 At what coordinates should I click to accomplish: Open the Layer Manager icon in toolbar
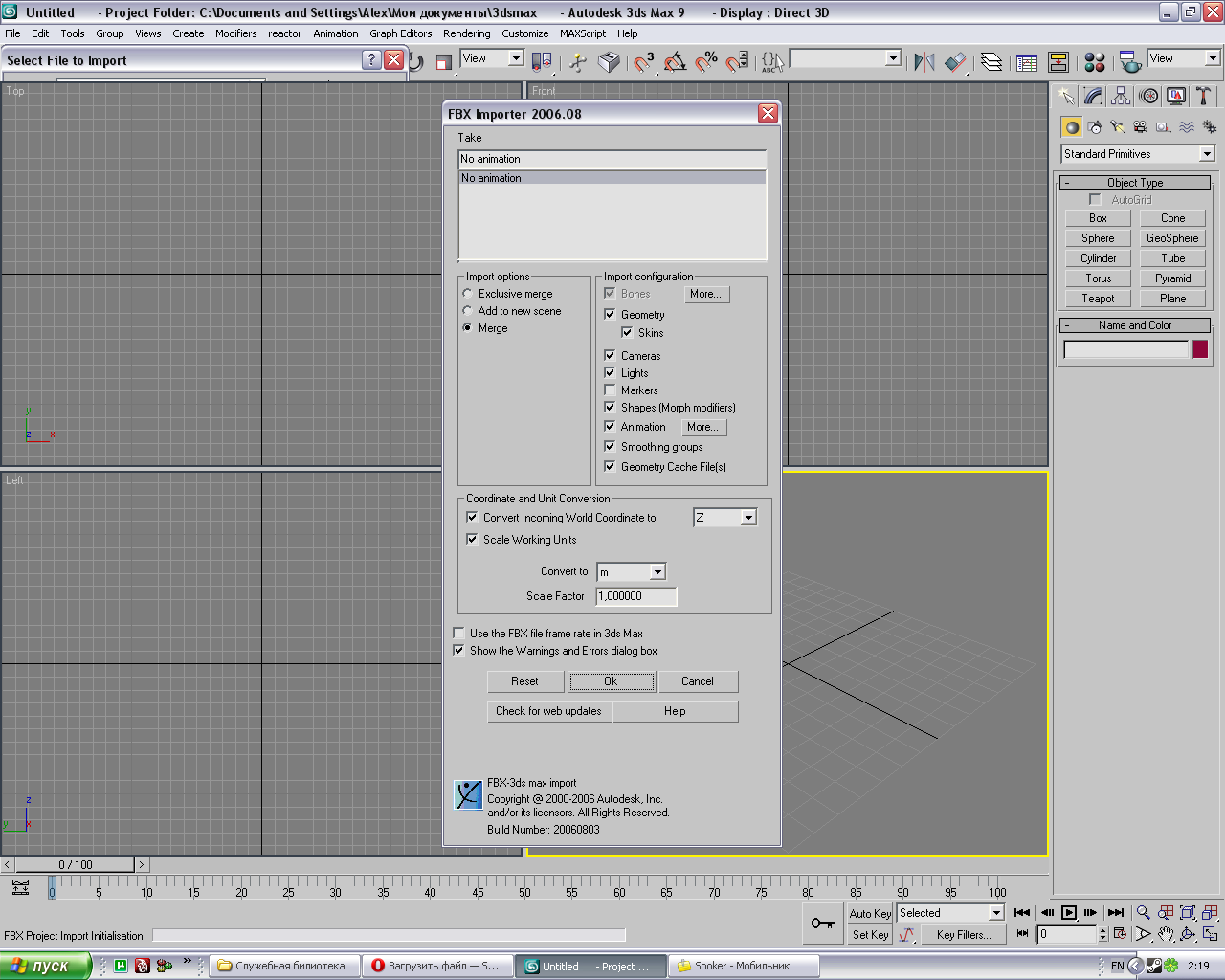[991, 62]
